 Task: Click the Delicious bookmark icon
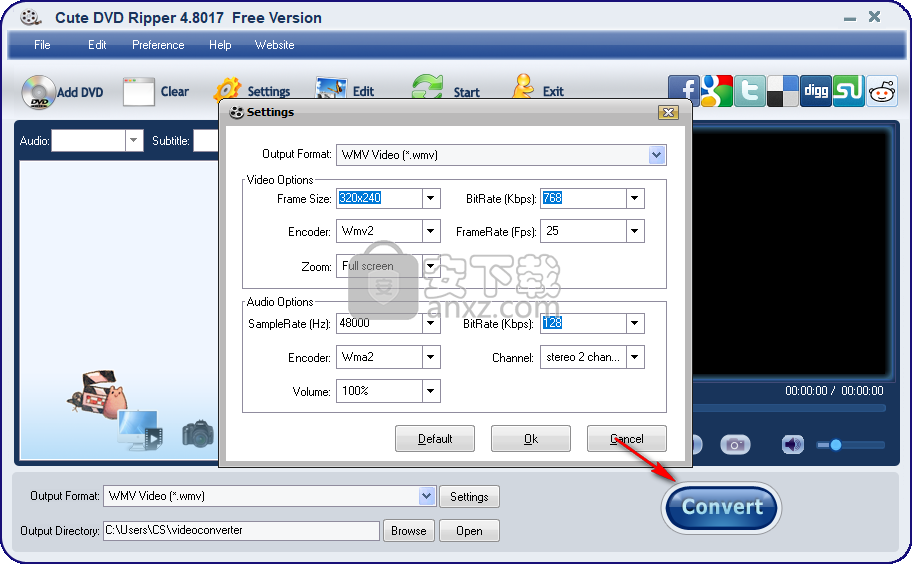pyautogui.click(x=782, y=91)
